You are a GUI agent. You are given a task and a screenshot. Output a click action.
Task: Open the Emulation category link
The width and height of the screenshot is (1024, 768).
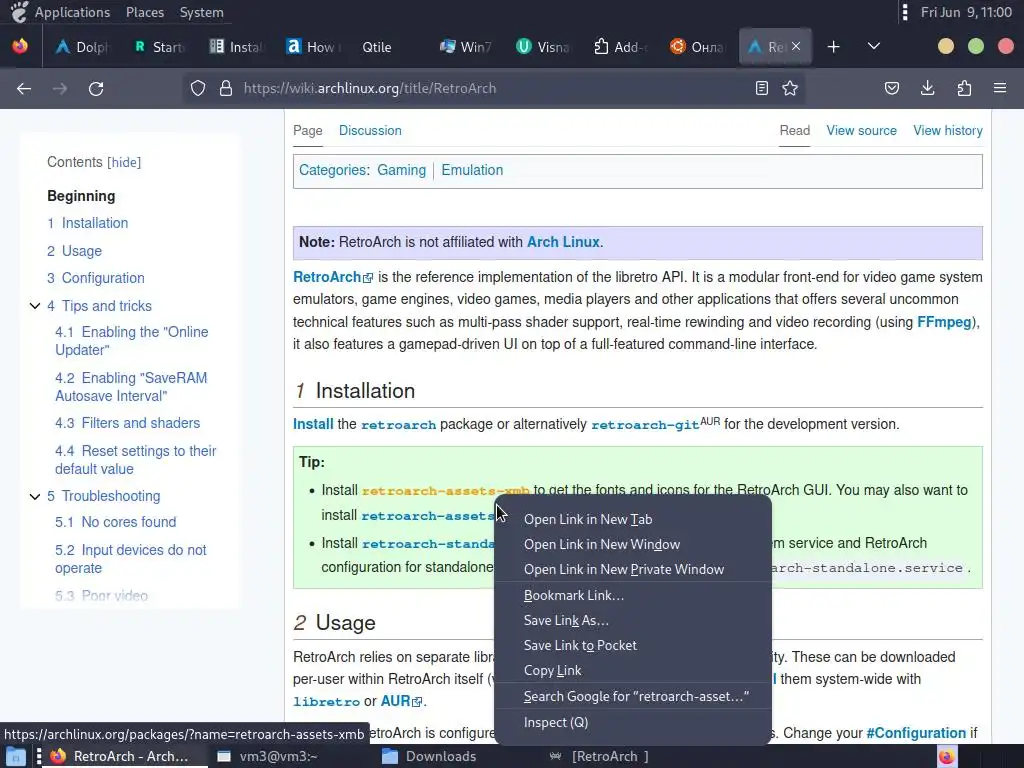click(x=472, y=170)
